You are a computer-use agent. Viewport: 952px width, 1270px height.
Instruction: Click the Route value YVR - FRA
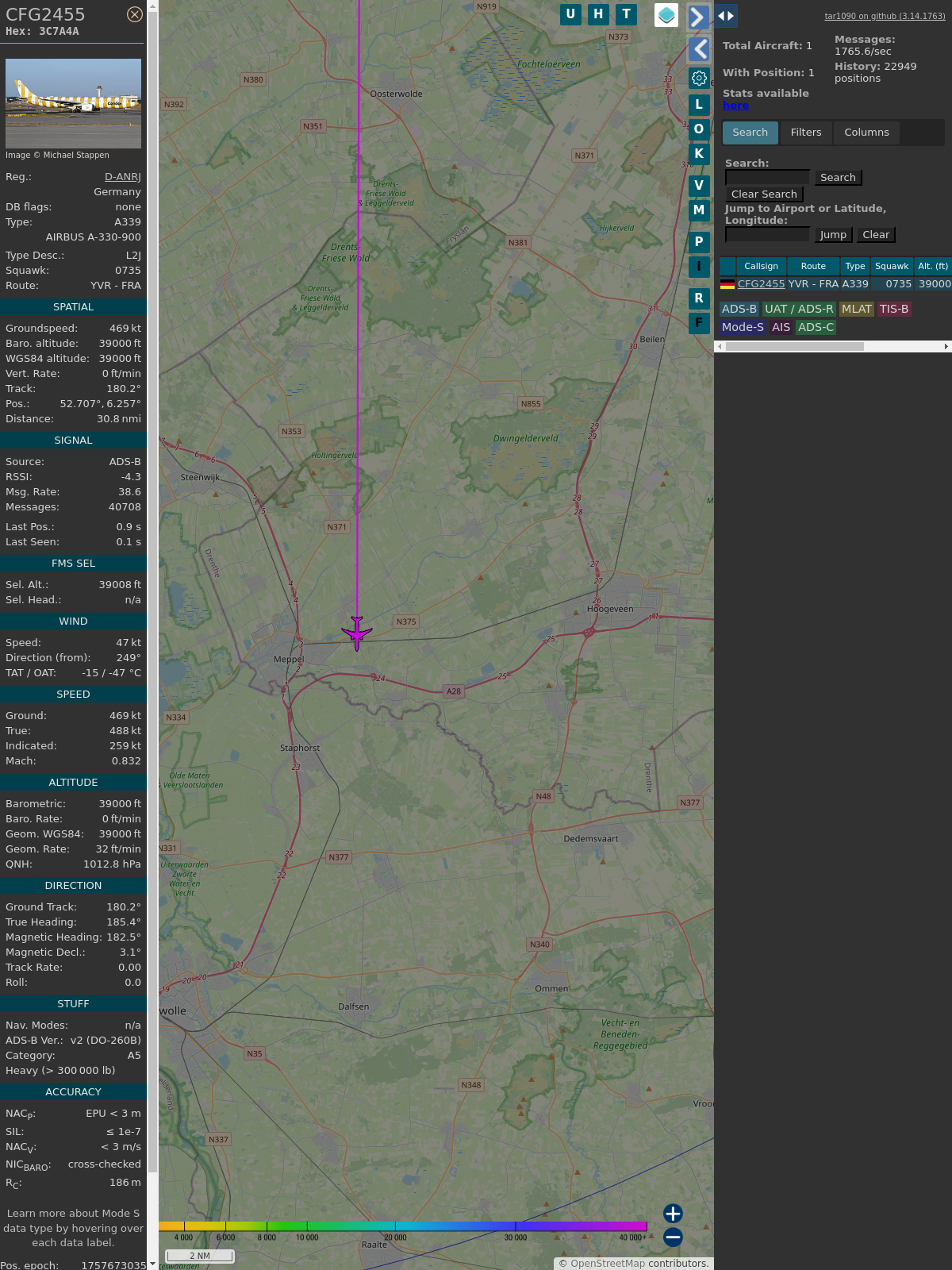[x=116, y=286]
